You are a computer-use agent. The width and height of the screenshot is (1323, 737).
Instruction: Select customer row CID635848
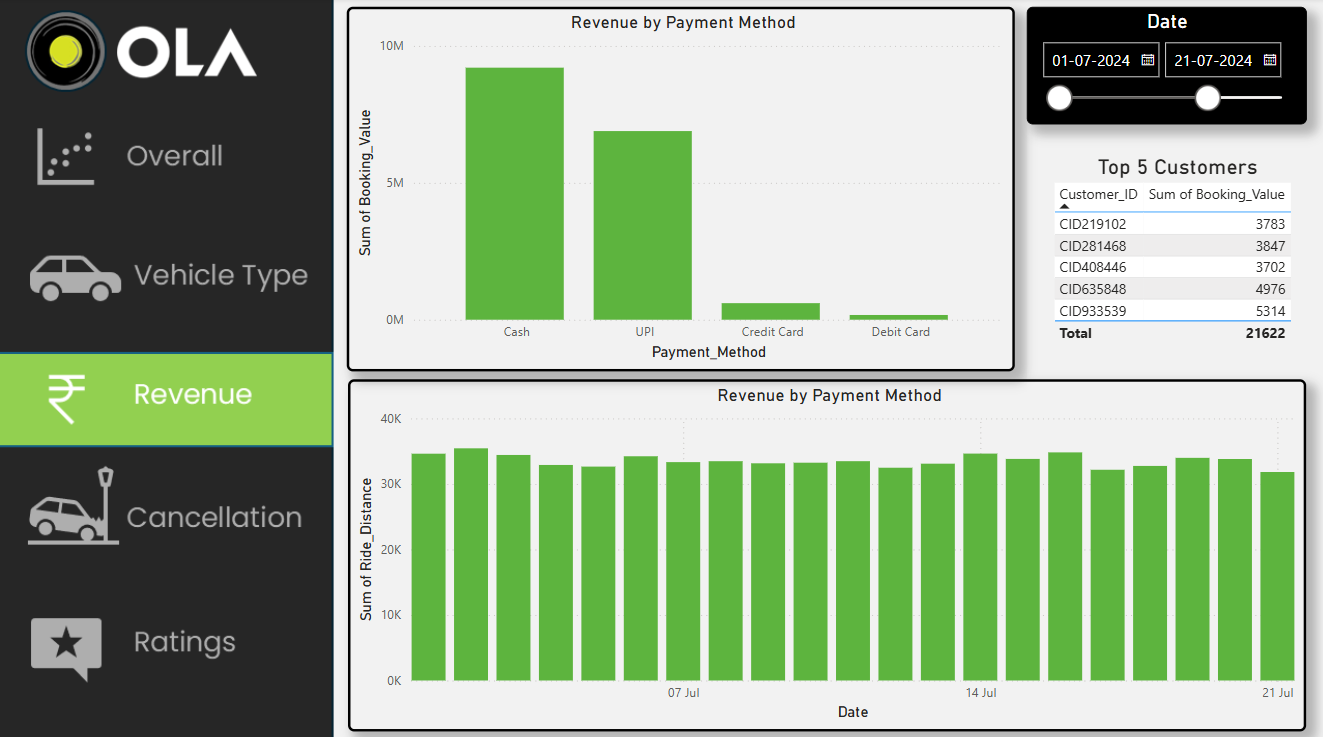tap(1172, 289)
